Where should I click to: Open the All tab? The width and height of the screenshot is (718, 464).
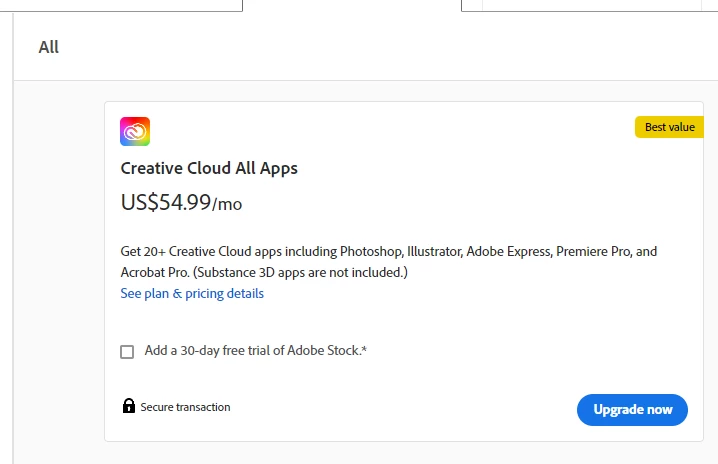(49, 47)
